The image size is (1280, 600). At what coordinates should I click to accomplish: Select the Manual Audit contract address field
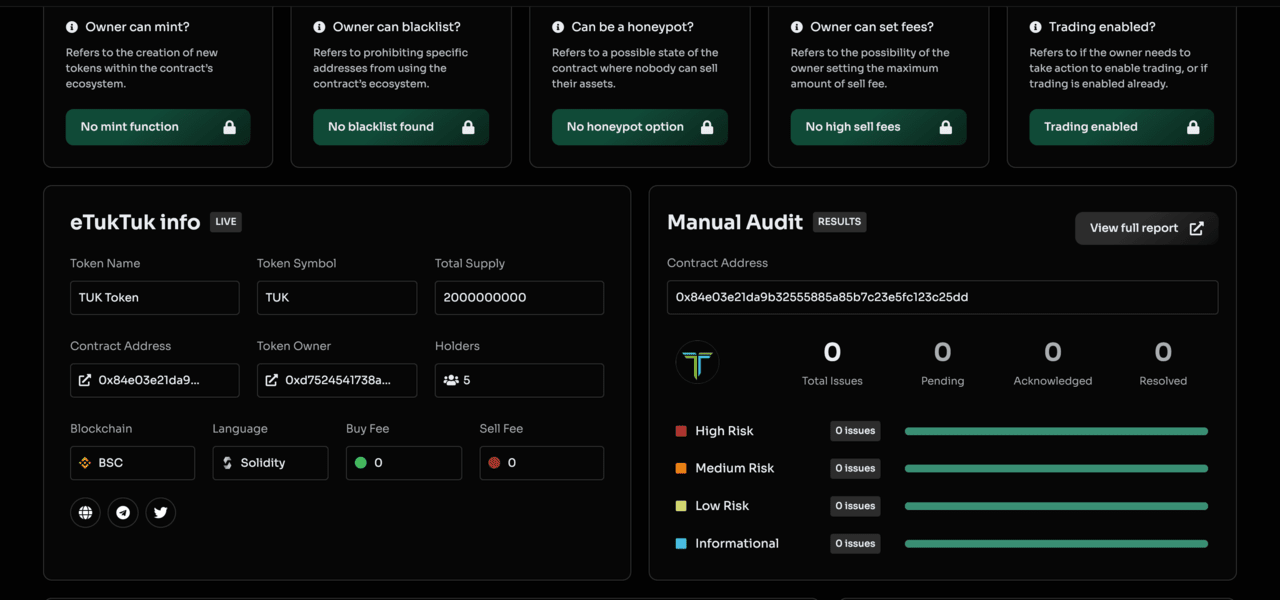coord(942,297)
